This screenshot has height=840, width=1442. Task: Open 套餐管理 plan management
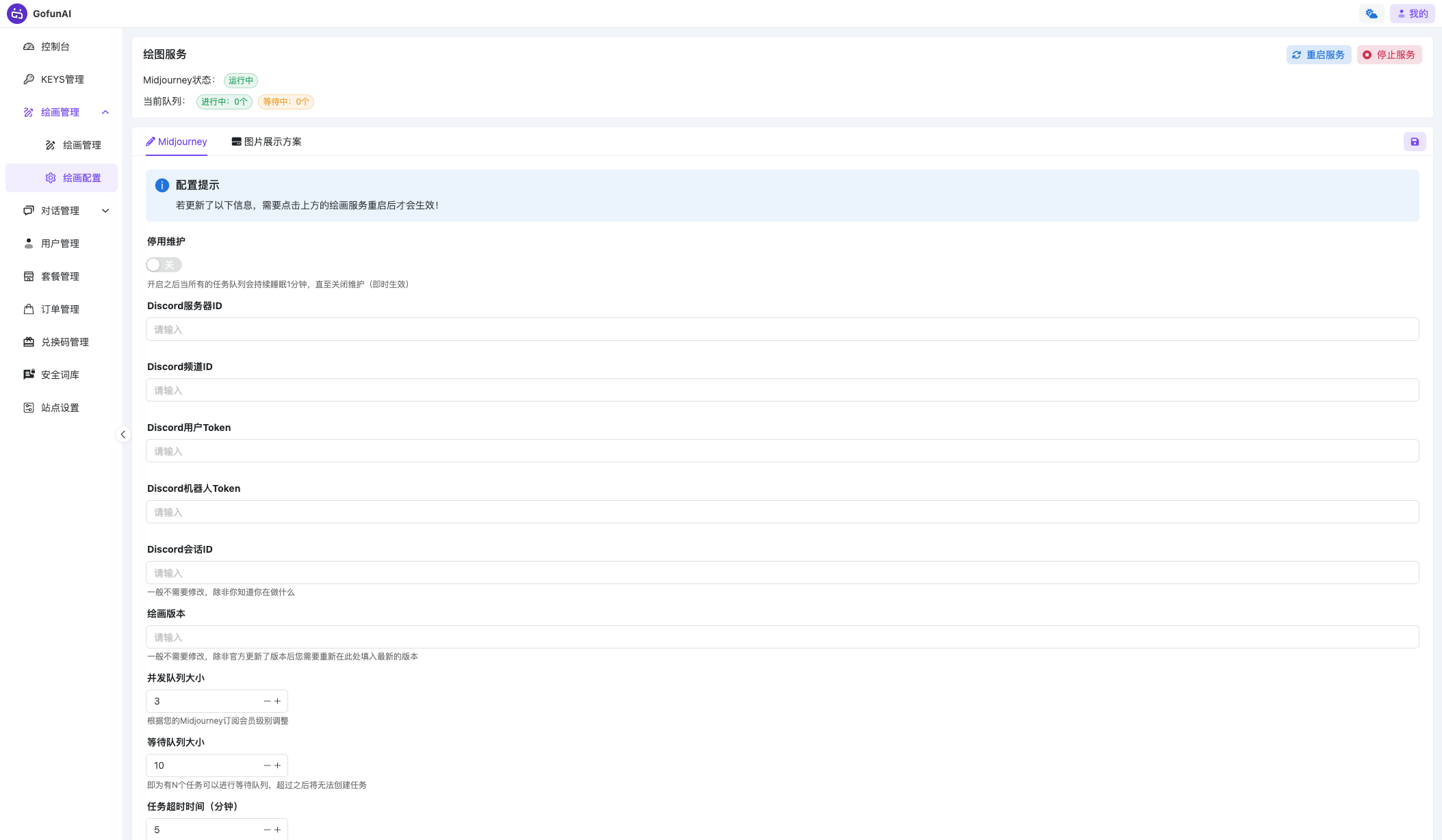coord(60,276)
